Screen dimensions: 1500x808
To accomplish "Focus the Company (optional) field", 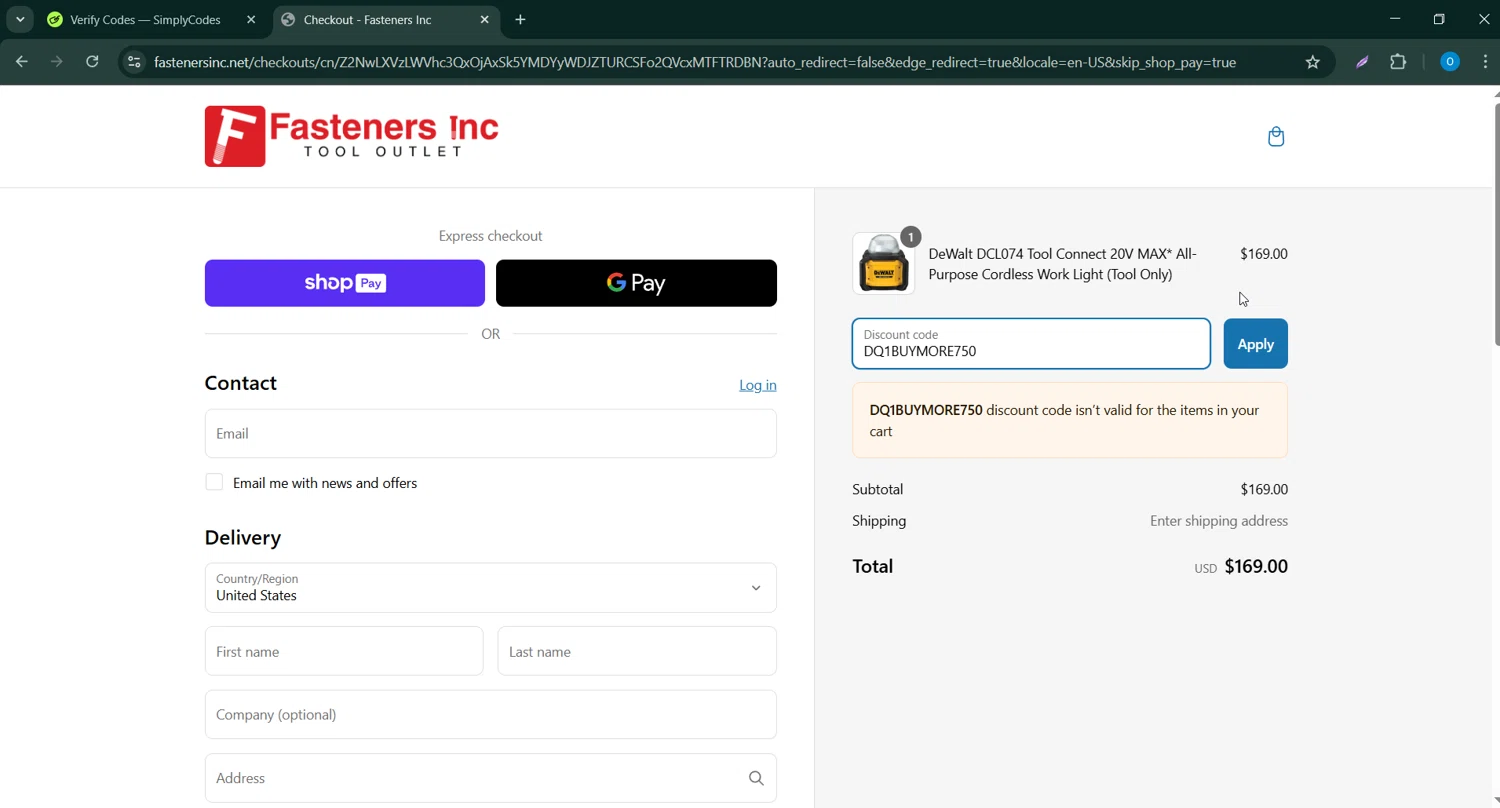I will click(490, 715).
